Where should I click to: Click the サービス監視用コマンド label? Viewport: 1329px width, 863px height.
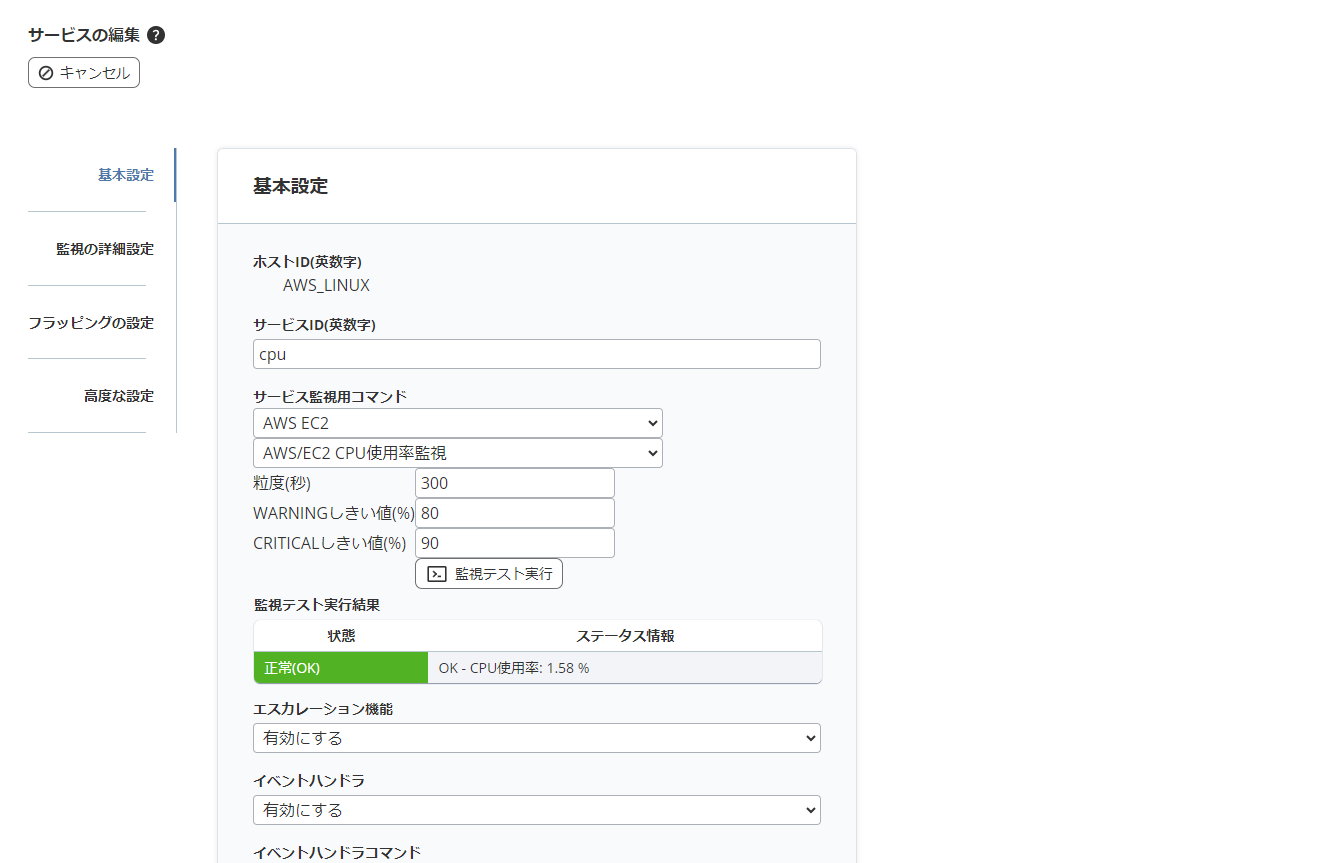pyautogui.click(x=330, y=396)
